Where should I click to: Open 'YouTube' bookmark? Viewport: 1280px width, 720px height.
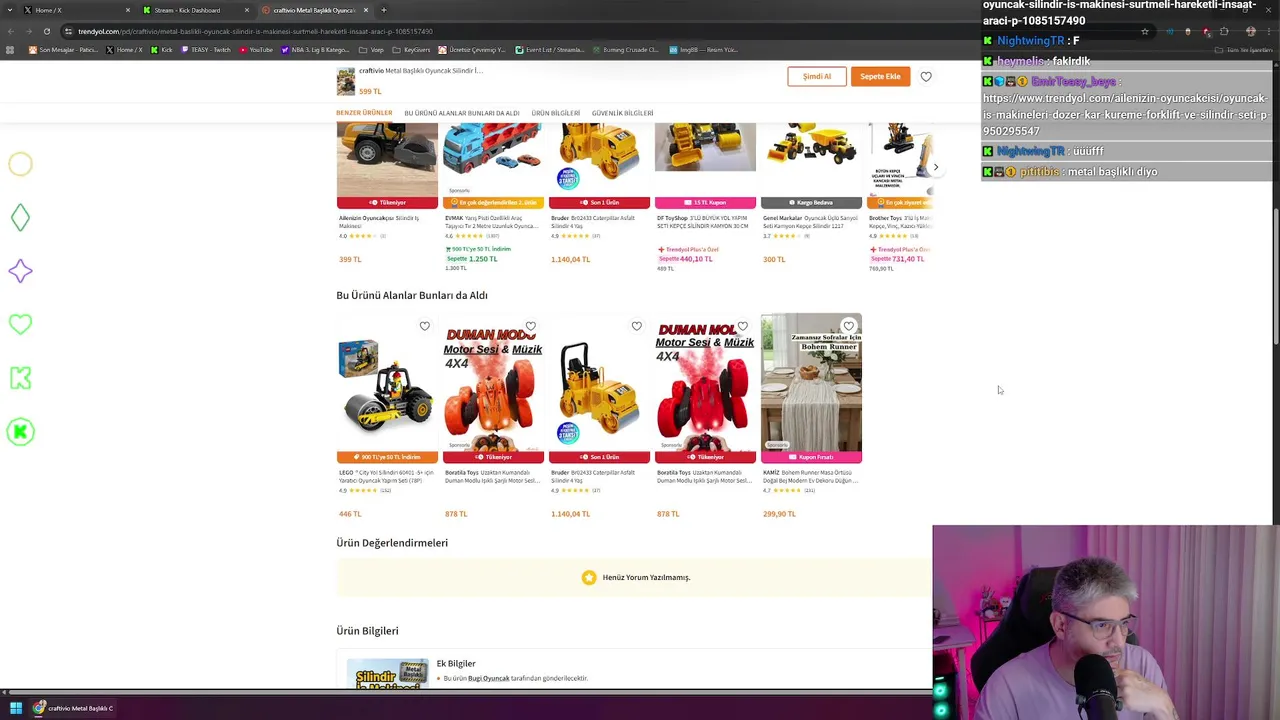click(x=255, y=50)
